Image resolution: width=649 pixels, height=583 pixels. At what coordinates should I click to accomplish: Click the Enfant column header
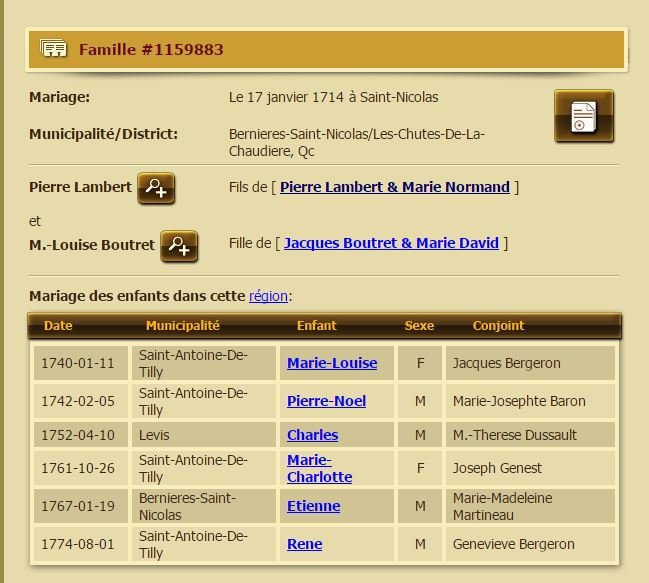(x=317, y=326)
